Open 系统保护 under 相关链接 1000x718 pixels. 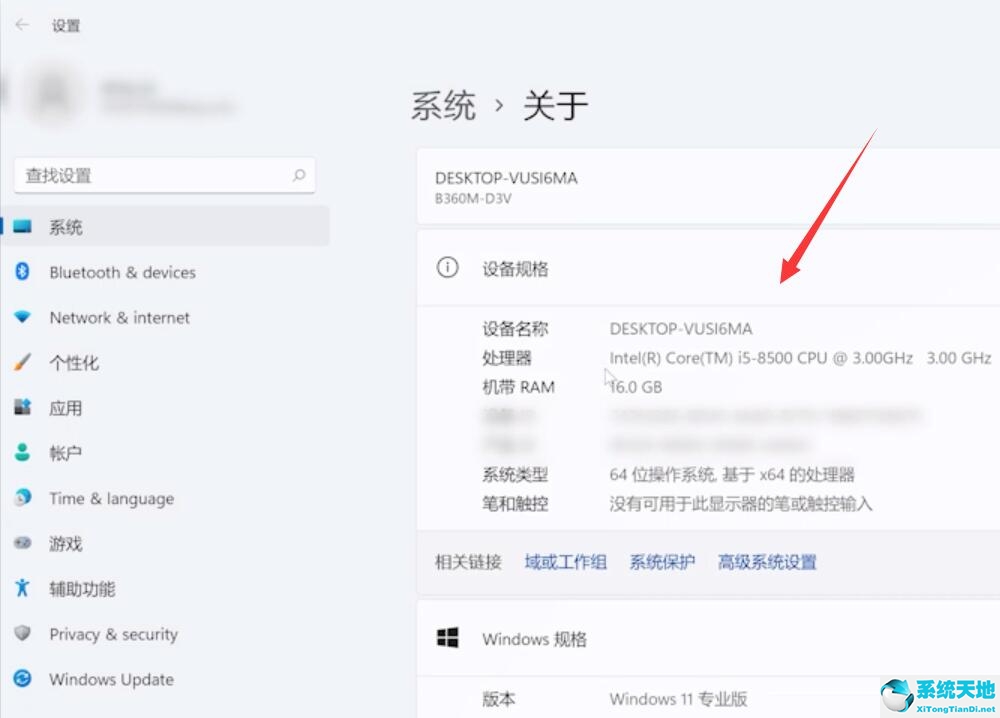tap(662, 562)
